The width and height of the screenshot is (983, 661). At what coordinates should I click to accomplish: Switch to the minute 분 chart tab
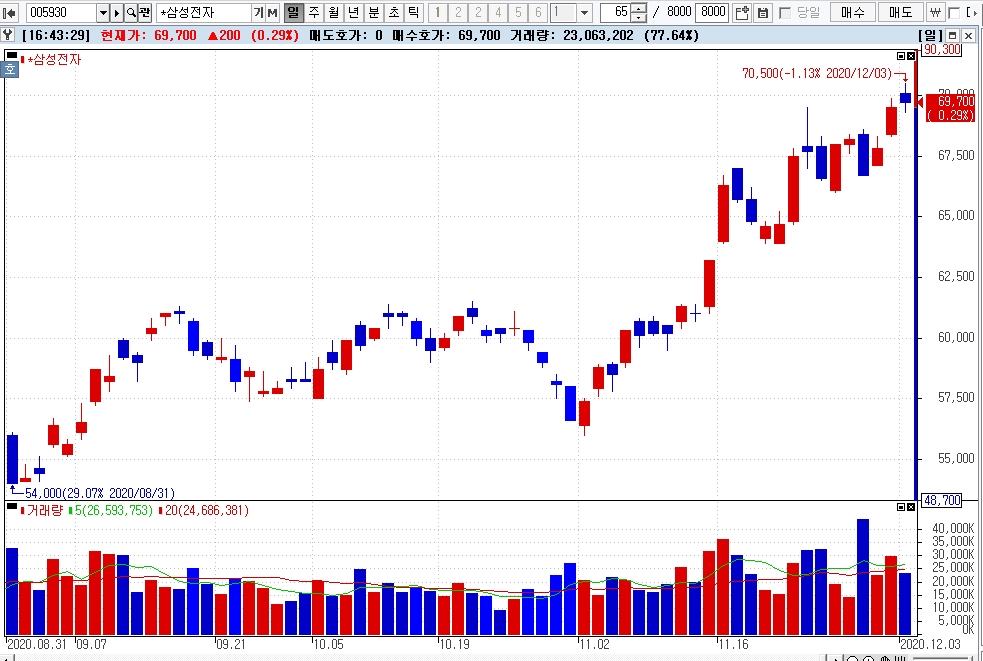[x=374, y=12]
